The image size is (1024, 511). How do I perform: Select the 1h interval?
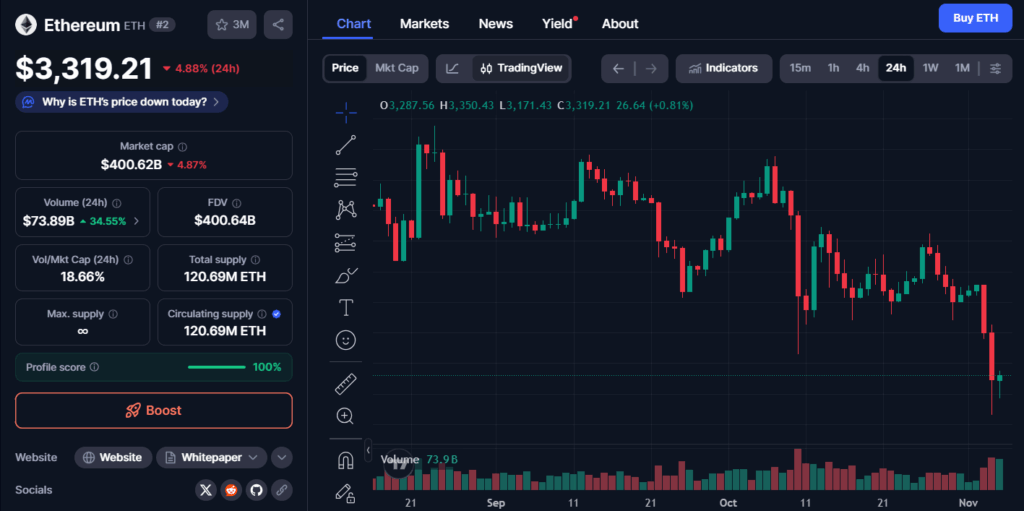(833, 68)
